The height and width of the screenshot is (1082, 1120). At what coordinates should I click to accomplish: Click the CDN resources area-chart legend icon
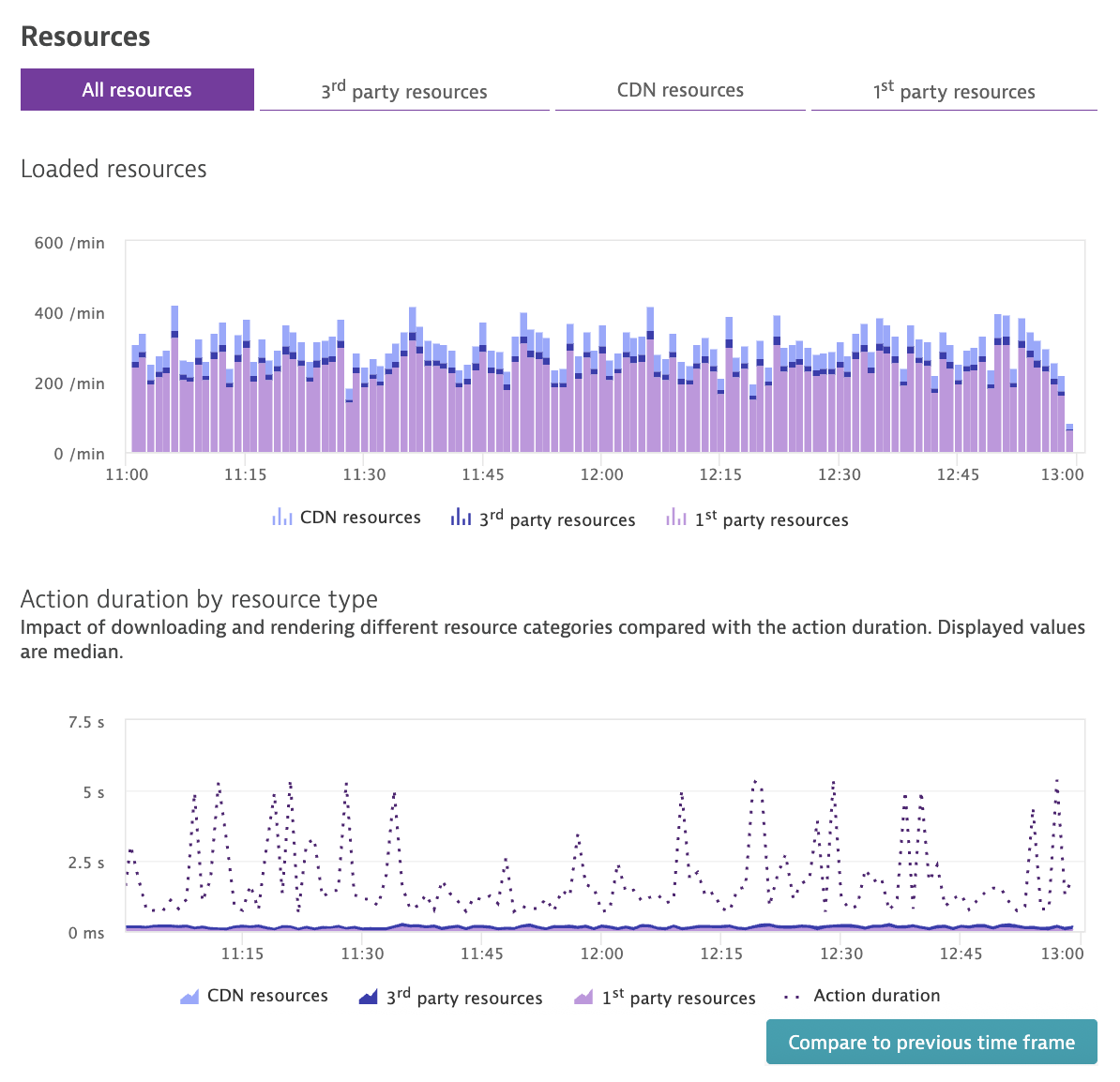click(x=188, y=996)
